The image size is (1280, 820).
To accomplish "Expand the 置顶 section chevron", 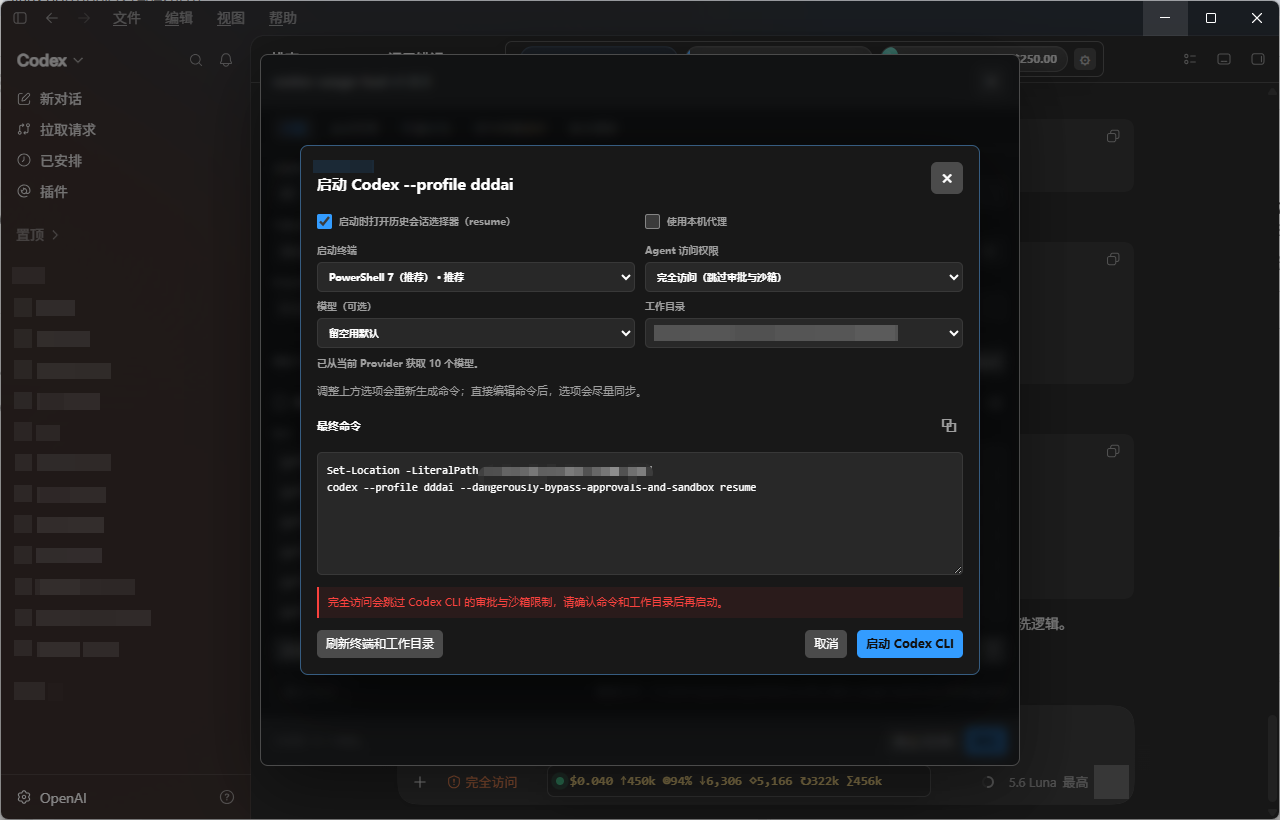I will pyautogui.click(x=55, y=235).
